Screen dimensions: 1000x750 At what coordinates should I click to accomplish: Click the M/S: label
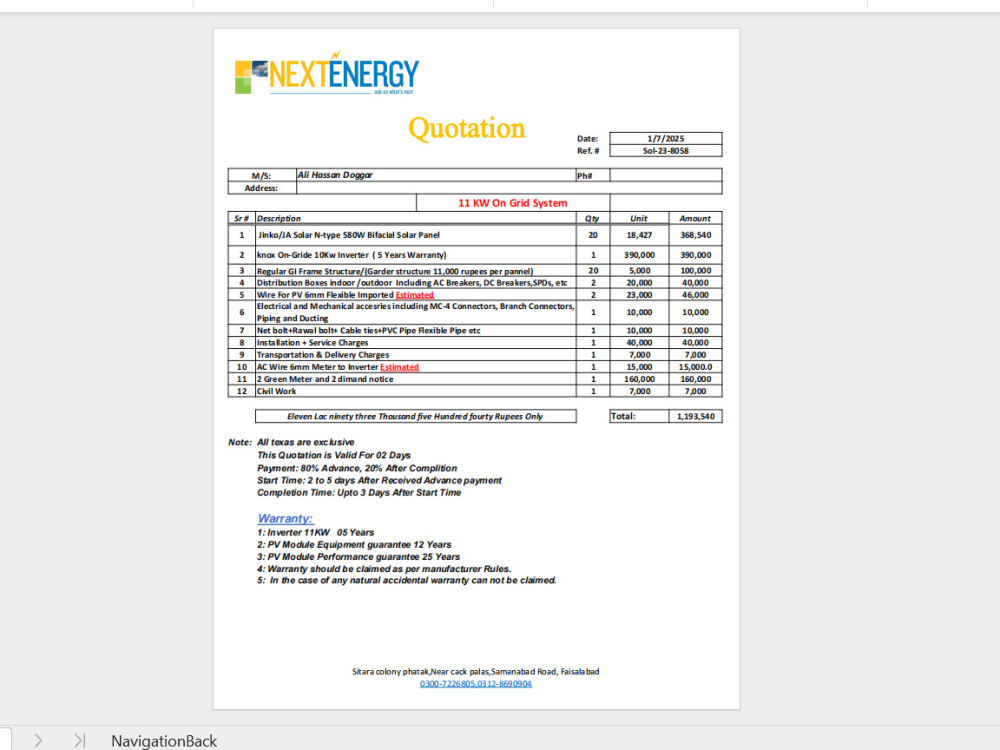tap(261, 175)
